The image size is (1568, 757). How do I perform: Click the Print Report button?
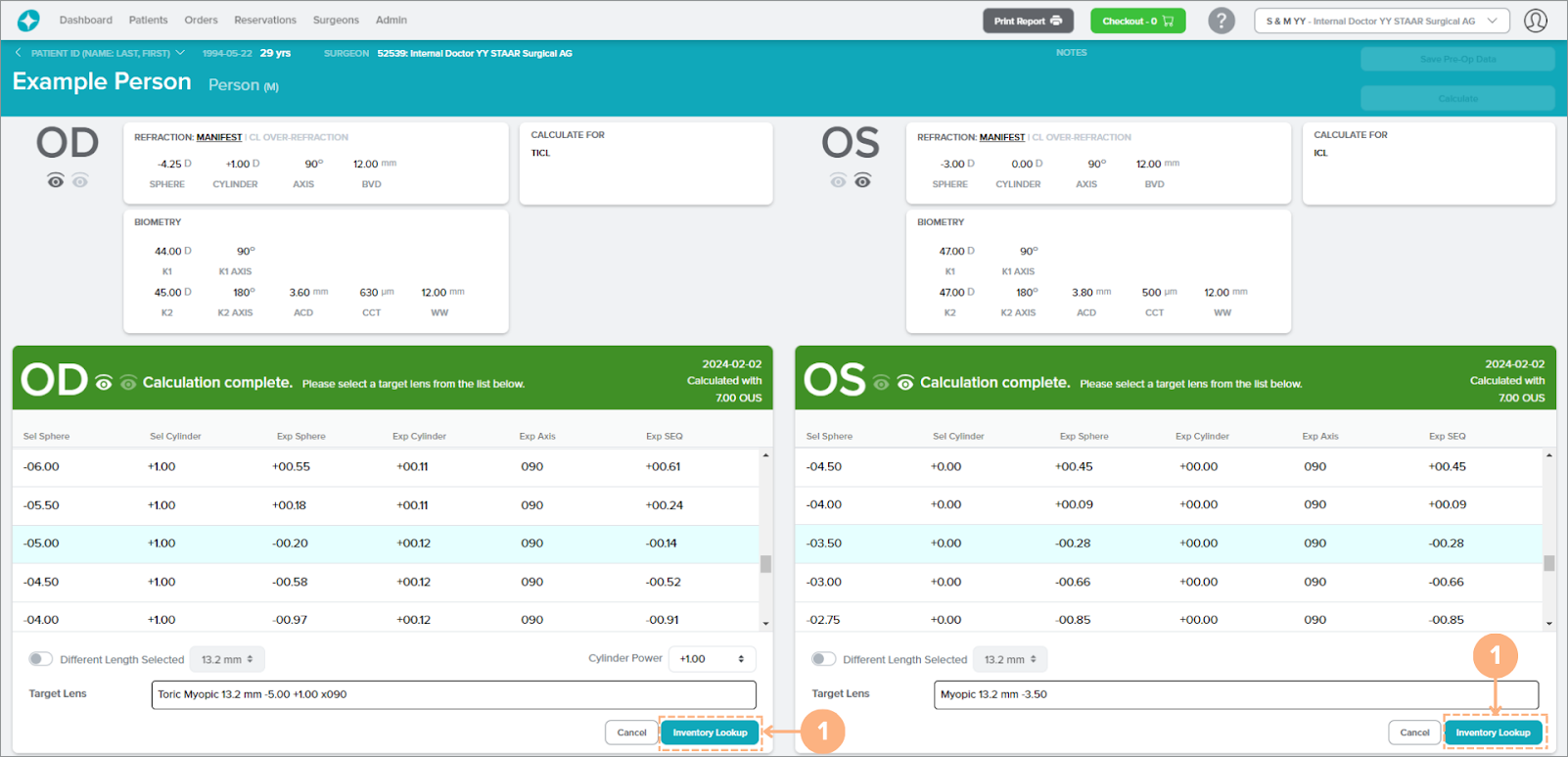1028,21
